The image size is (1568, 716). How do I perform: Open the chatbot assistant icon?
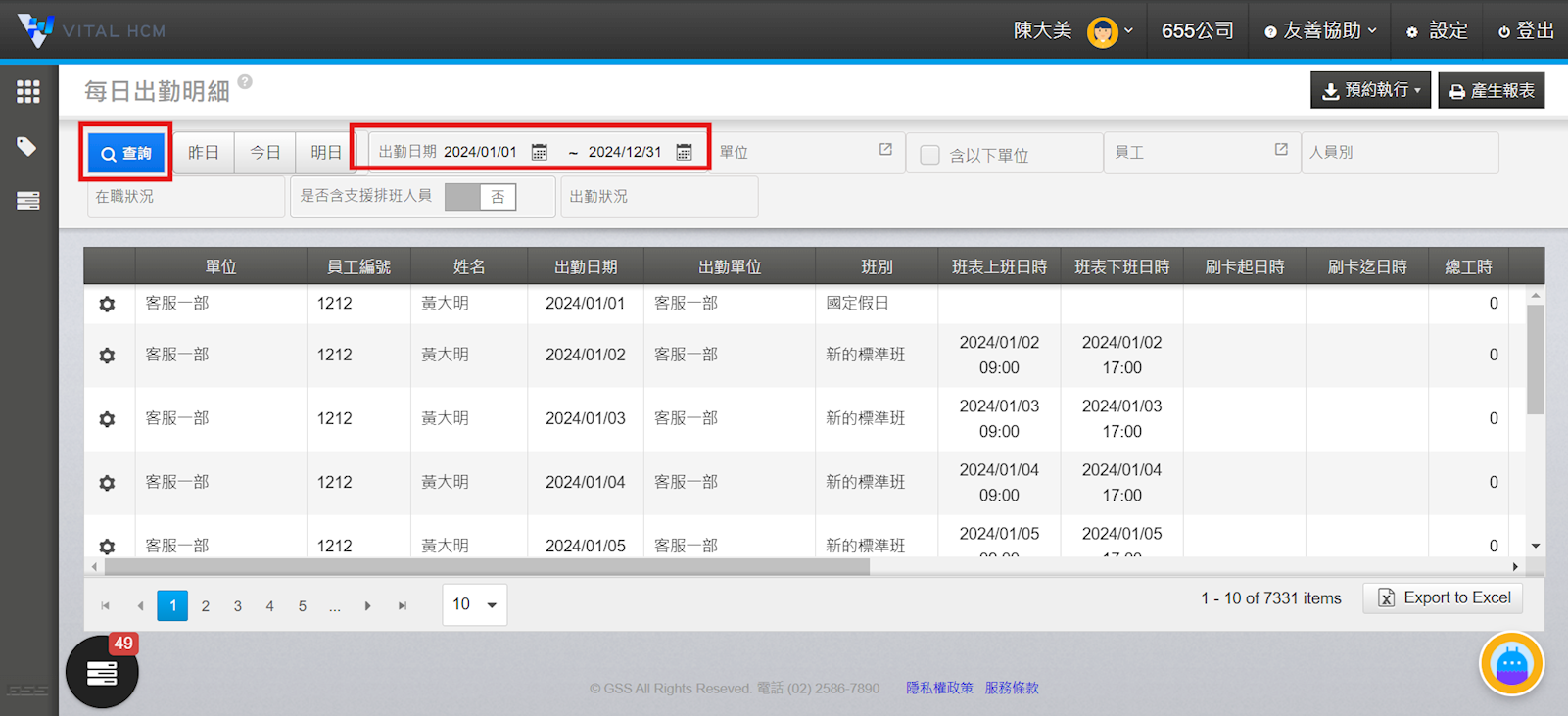coord(1510,664)
